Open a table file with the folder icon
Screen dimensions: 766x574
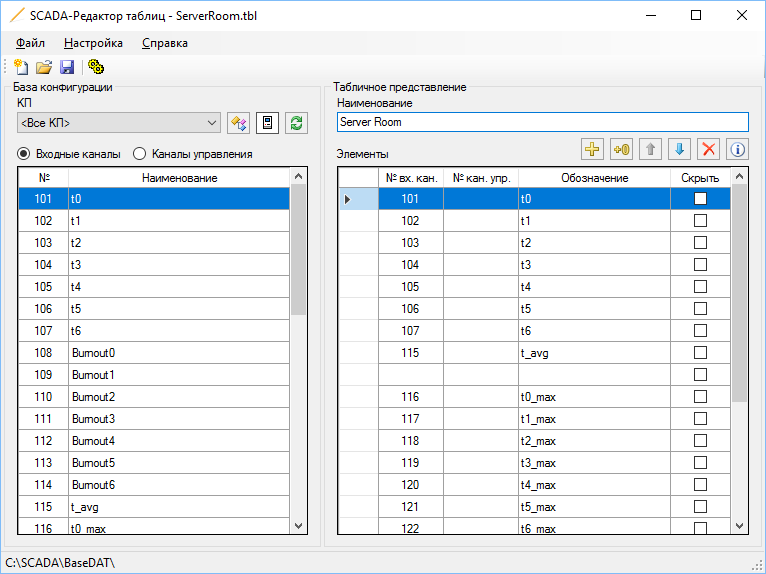click(x=44, y=67)
